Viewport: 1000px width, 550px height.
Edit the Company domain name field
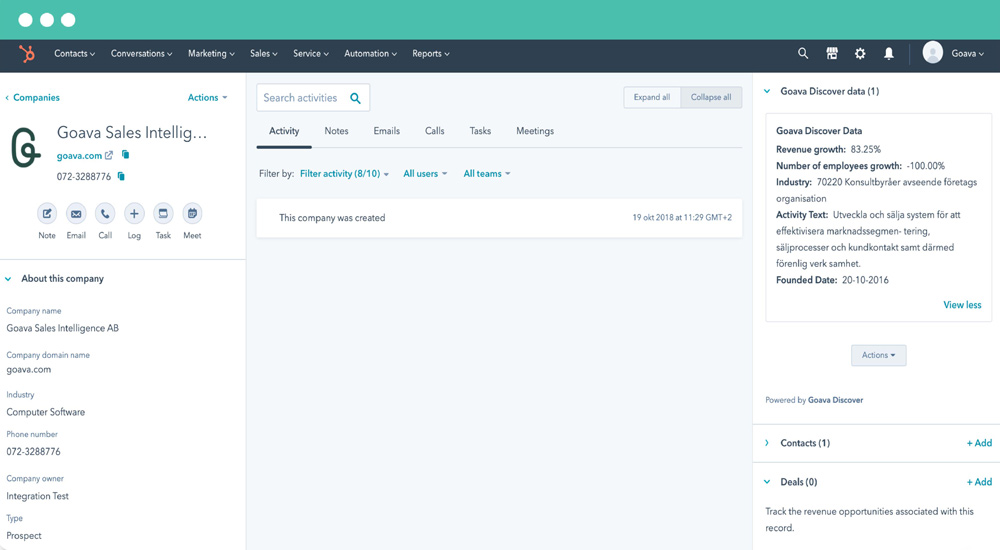tap(29, 369)
